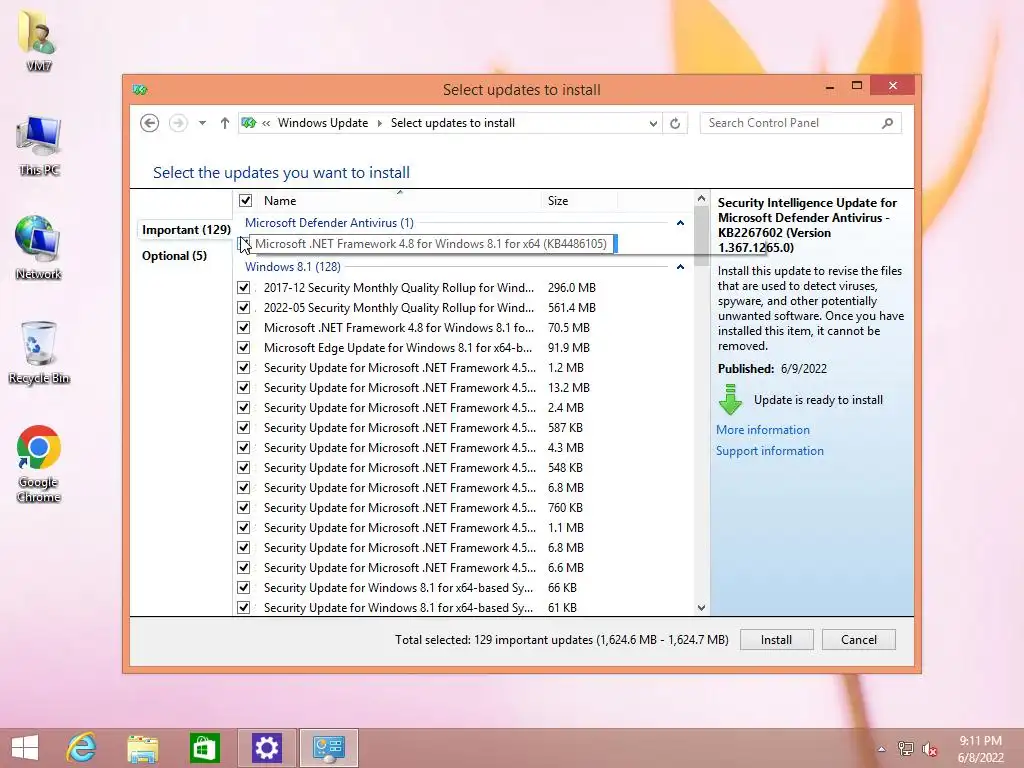Open PC settings gear on taskbar

266,748
